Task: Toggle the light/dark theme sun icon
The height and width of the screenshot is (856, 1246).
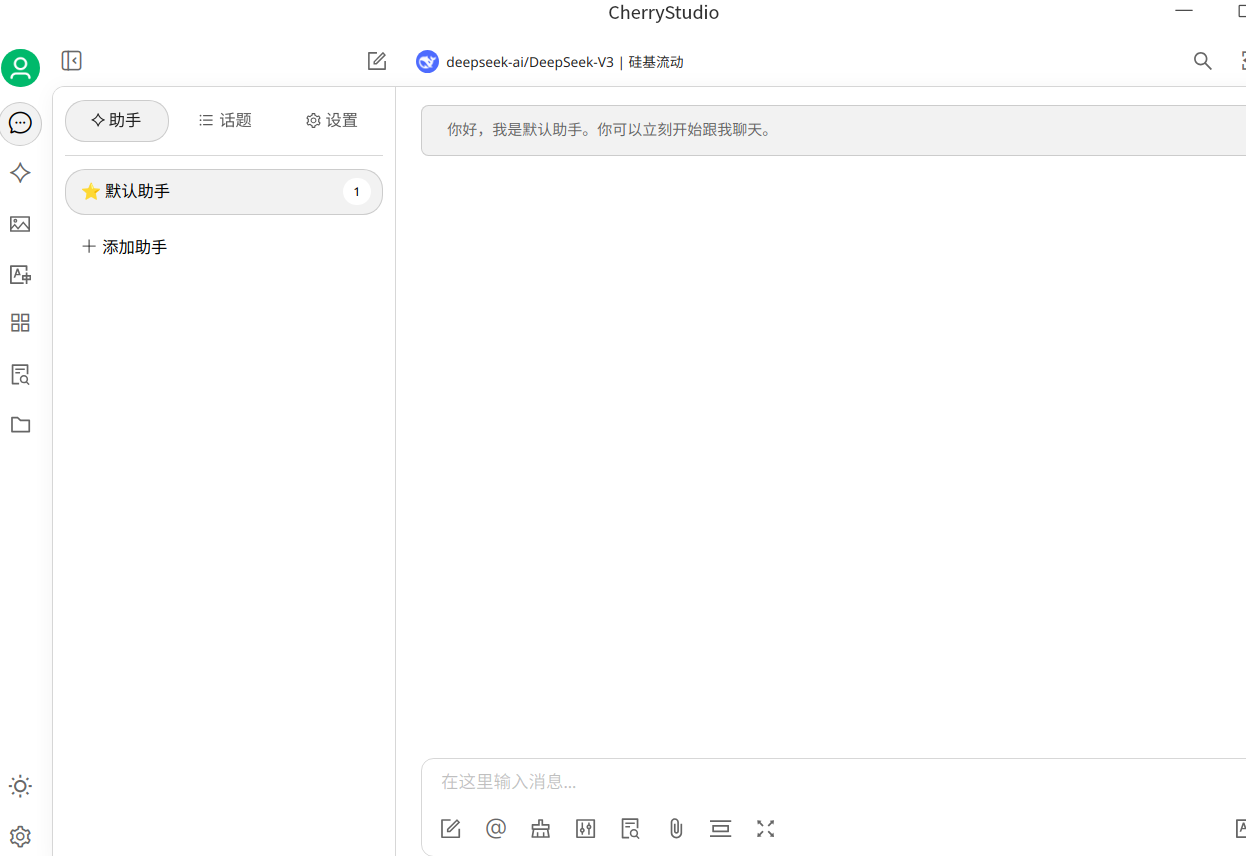Action: (x=20, y=786)
